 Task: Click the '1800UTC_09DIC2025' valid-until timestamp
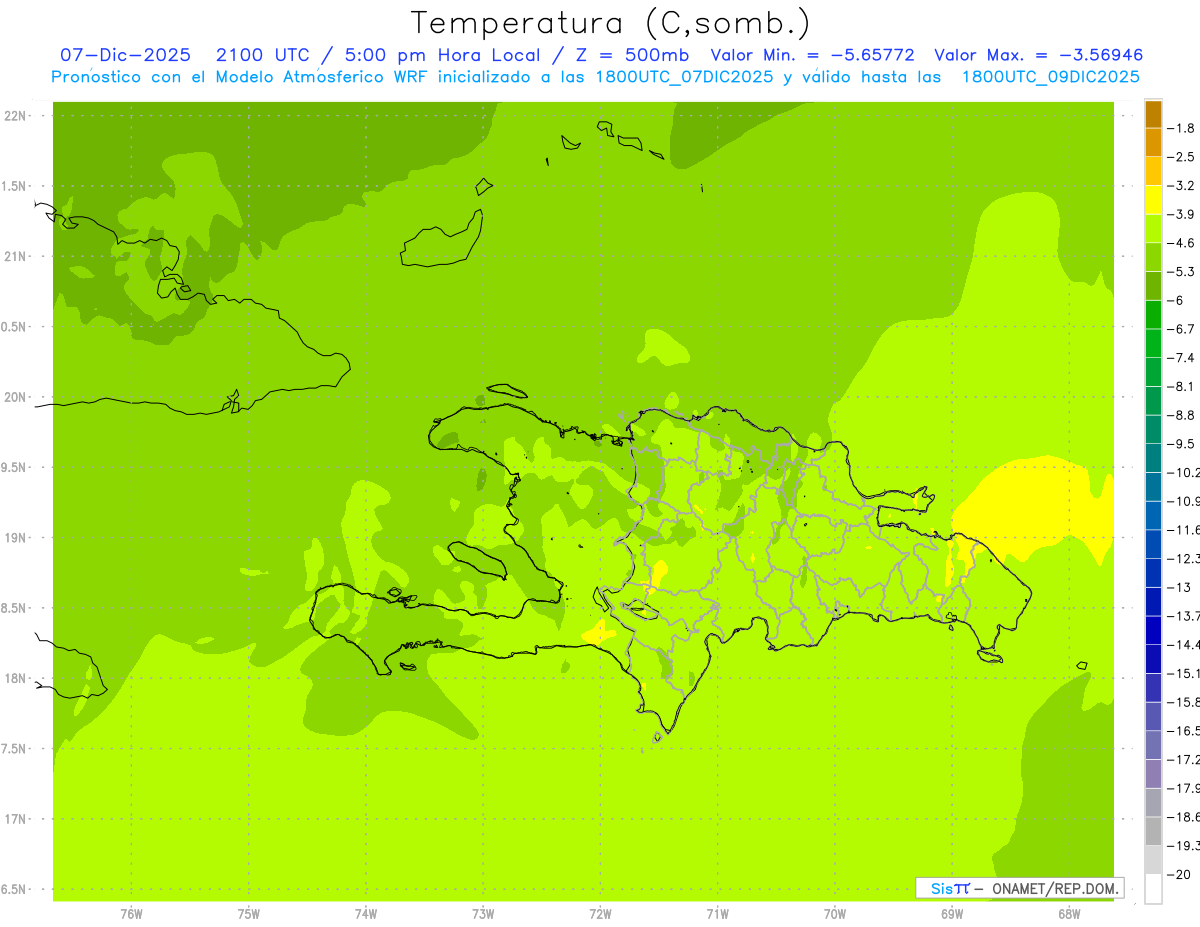[1050, 77]
